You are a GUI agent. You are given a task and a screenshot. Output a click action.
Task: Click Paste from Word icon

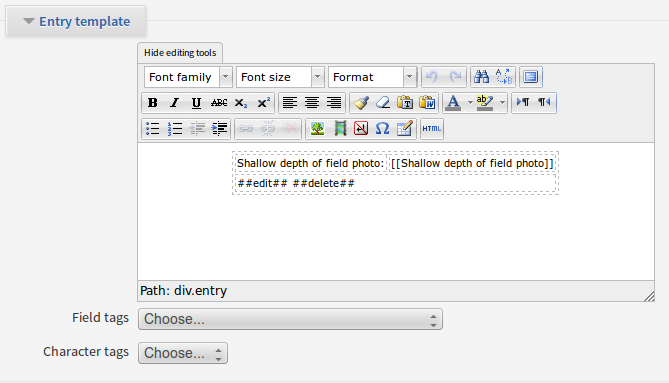[427, 103]
